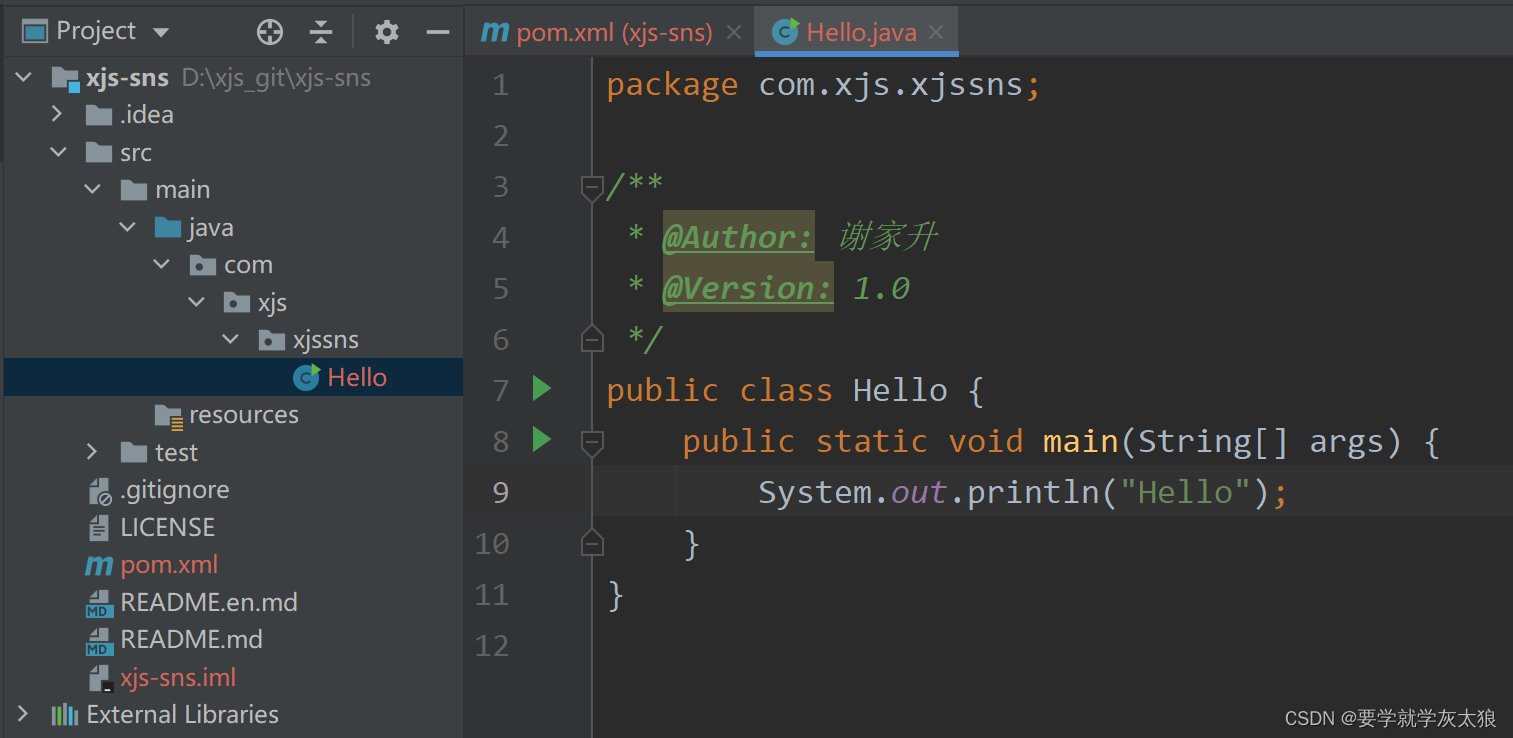Hide the Project panel with minimize dash
The height and width of the screenshot is (738, 1513).
437,32
